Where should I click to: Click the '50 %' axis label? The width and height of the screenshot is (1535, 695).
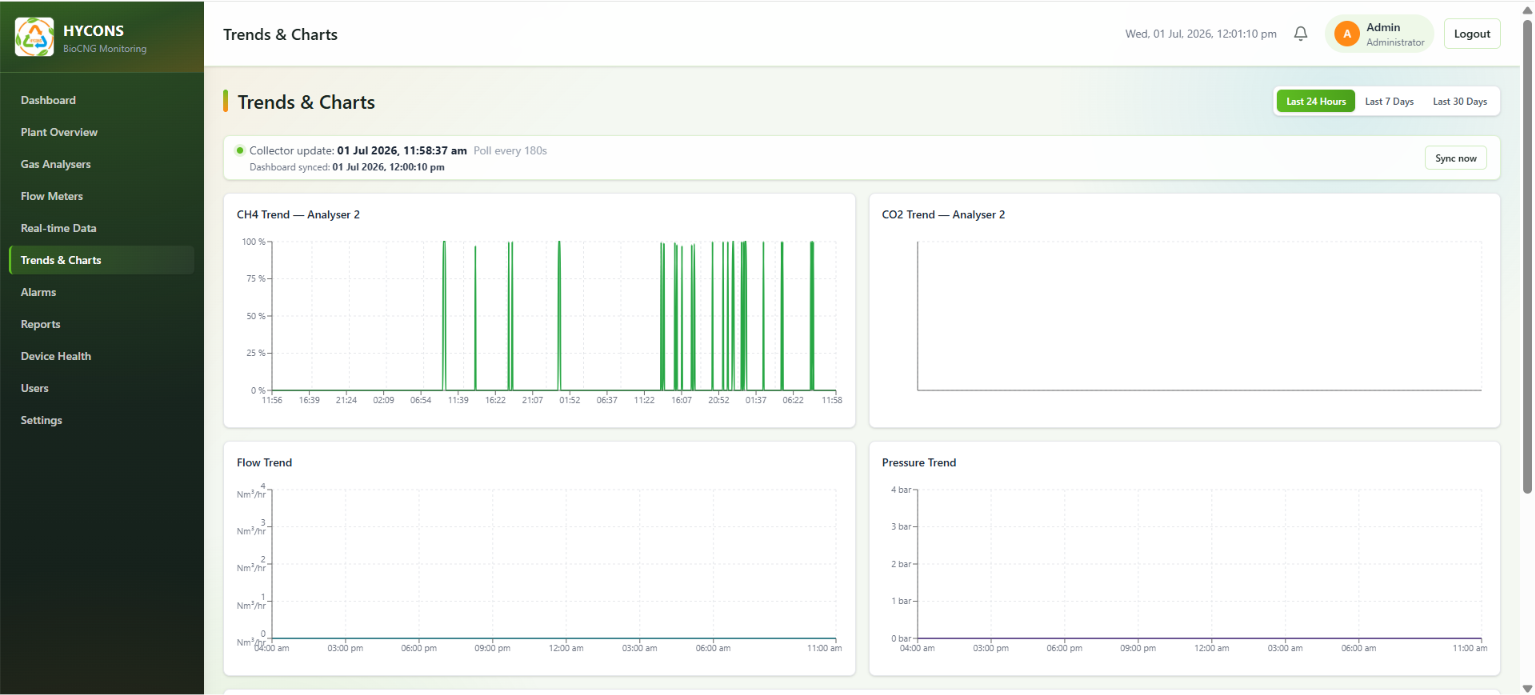(x=256, y=316)
